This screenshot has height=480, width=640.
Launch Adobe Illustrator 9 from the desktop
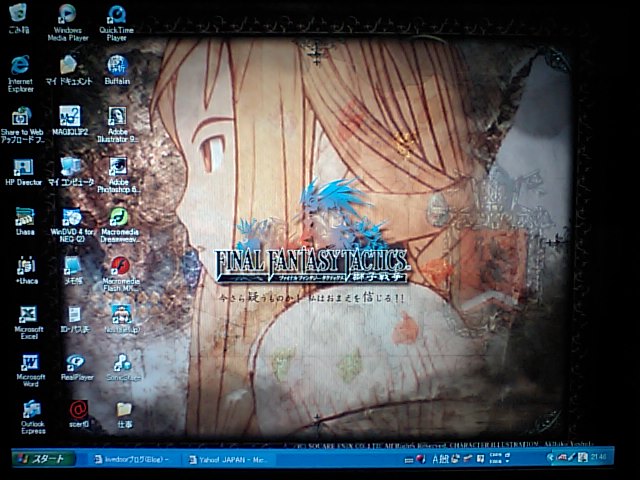pos(118,124)
